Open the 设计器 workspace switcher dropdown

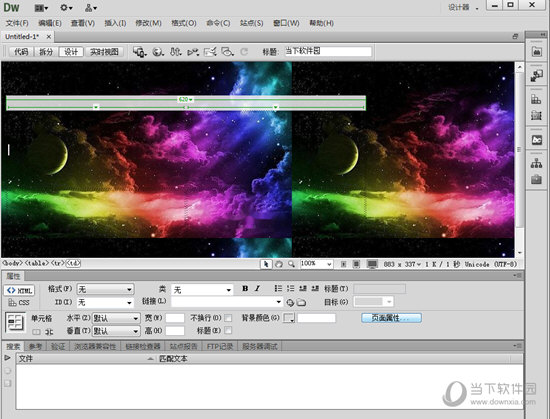pyautogui.click(x=463, y=7)
